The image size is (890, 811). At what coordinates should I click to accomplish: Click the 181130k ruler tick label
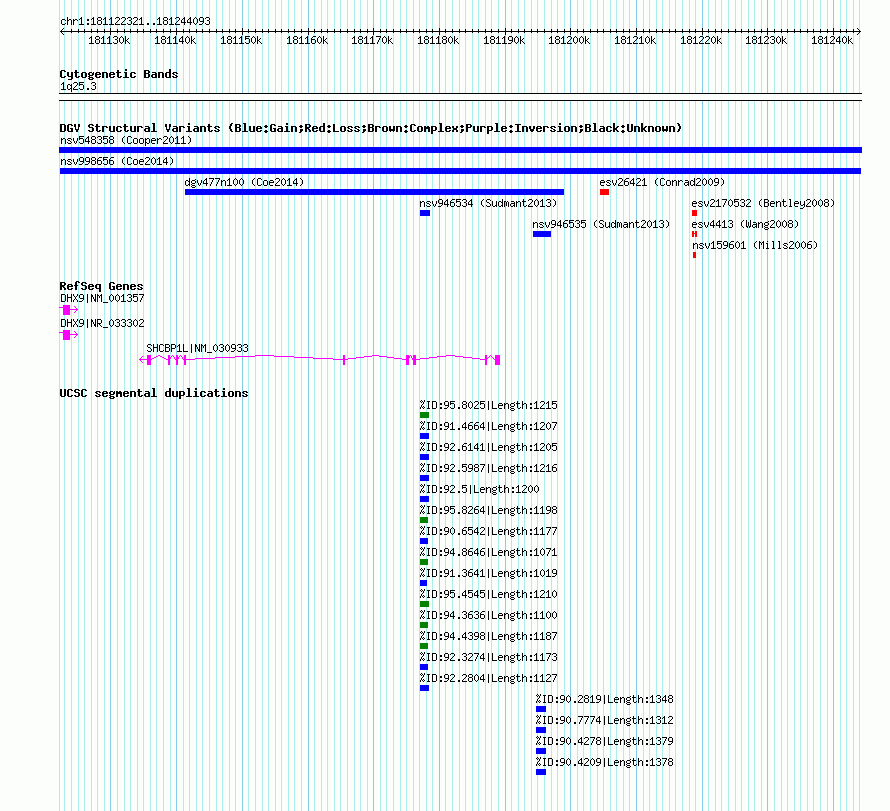[x=109, y=40]
